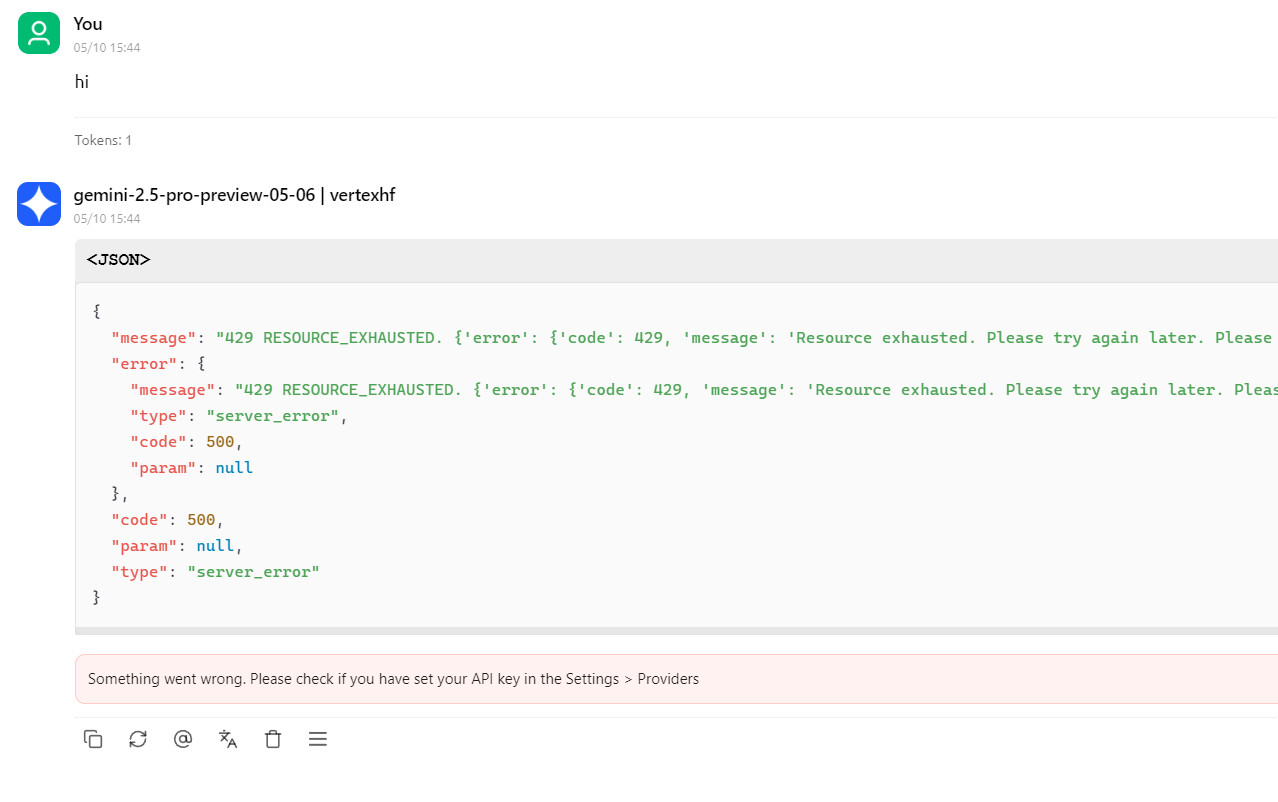Click the user message timestamp 05/10 15:44
The image size is (1278, 802).
(107, 48)
